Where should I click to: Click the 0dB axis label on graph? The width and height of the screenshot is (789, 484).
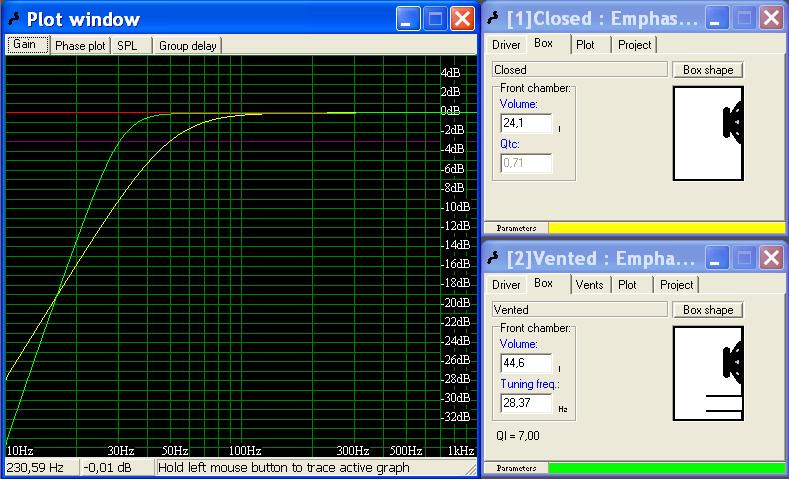pos(450,111)
